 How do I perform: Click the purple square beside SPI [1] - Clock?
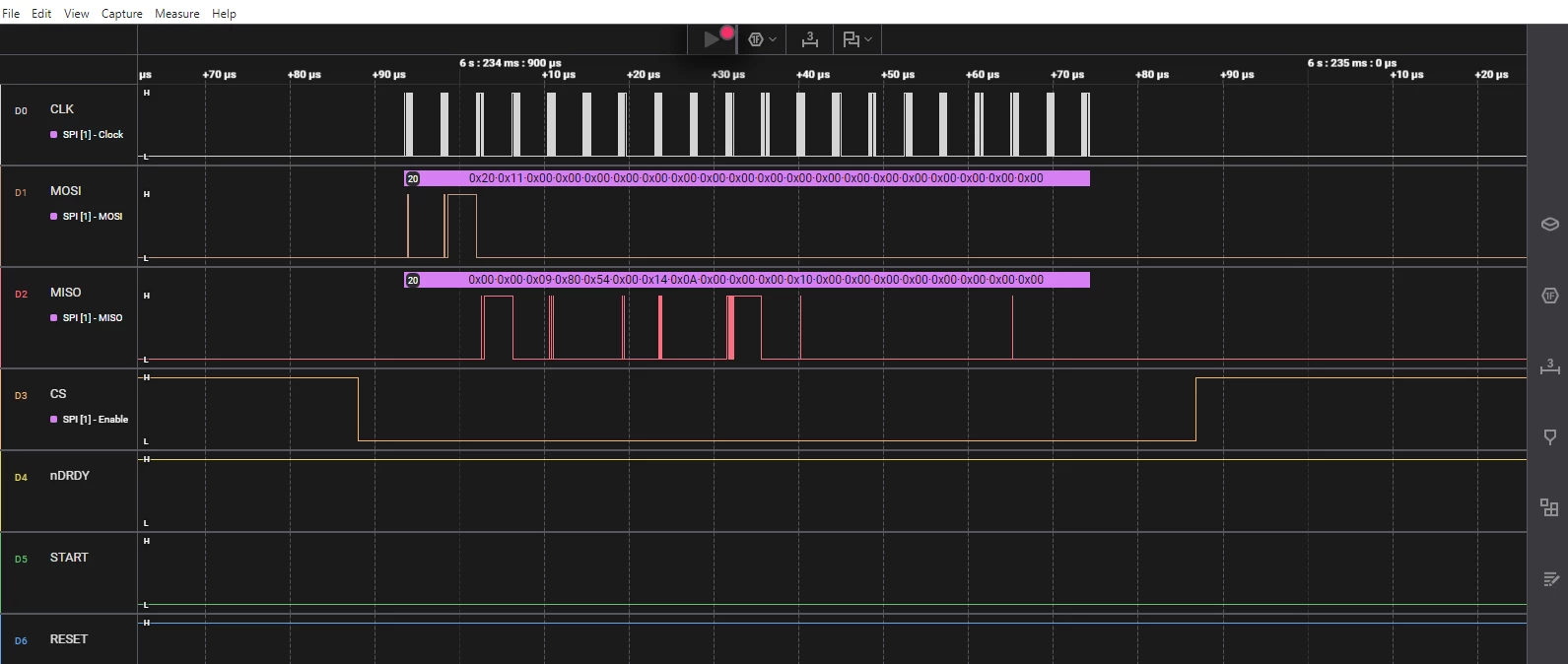tap(54, 135)
